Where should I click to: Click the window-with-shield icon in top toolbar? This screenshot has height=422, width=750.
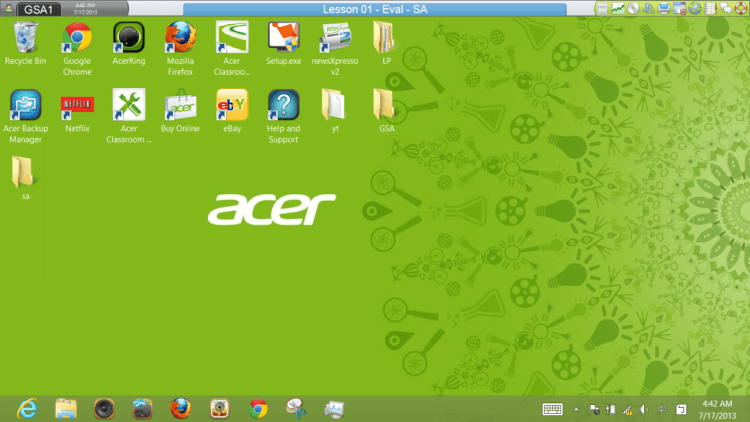pyautogui.click(x=679, y=9)
